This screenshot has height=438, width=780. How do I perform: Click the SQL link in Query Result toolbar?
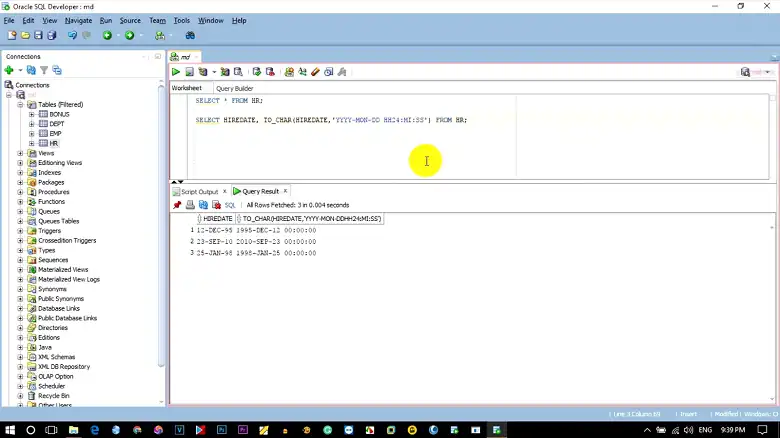(230, 205)
